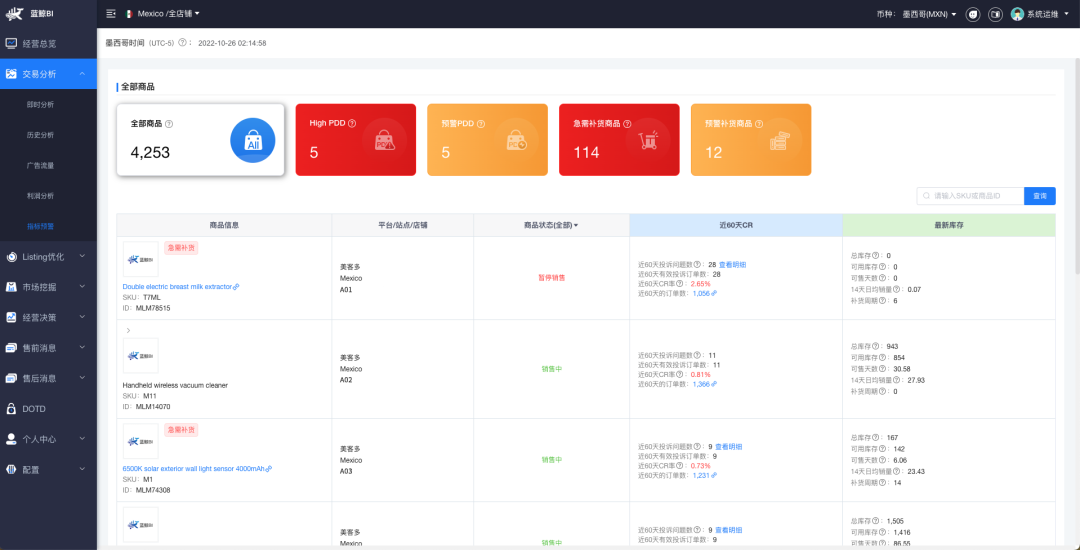The height and width of the screenshot is (550, 1080).
Task: Open 6500K solar exterior wall light link
Action: (197, 468)
